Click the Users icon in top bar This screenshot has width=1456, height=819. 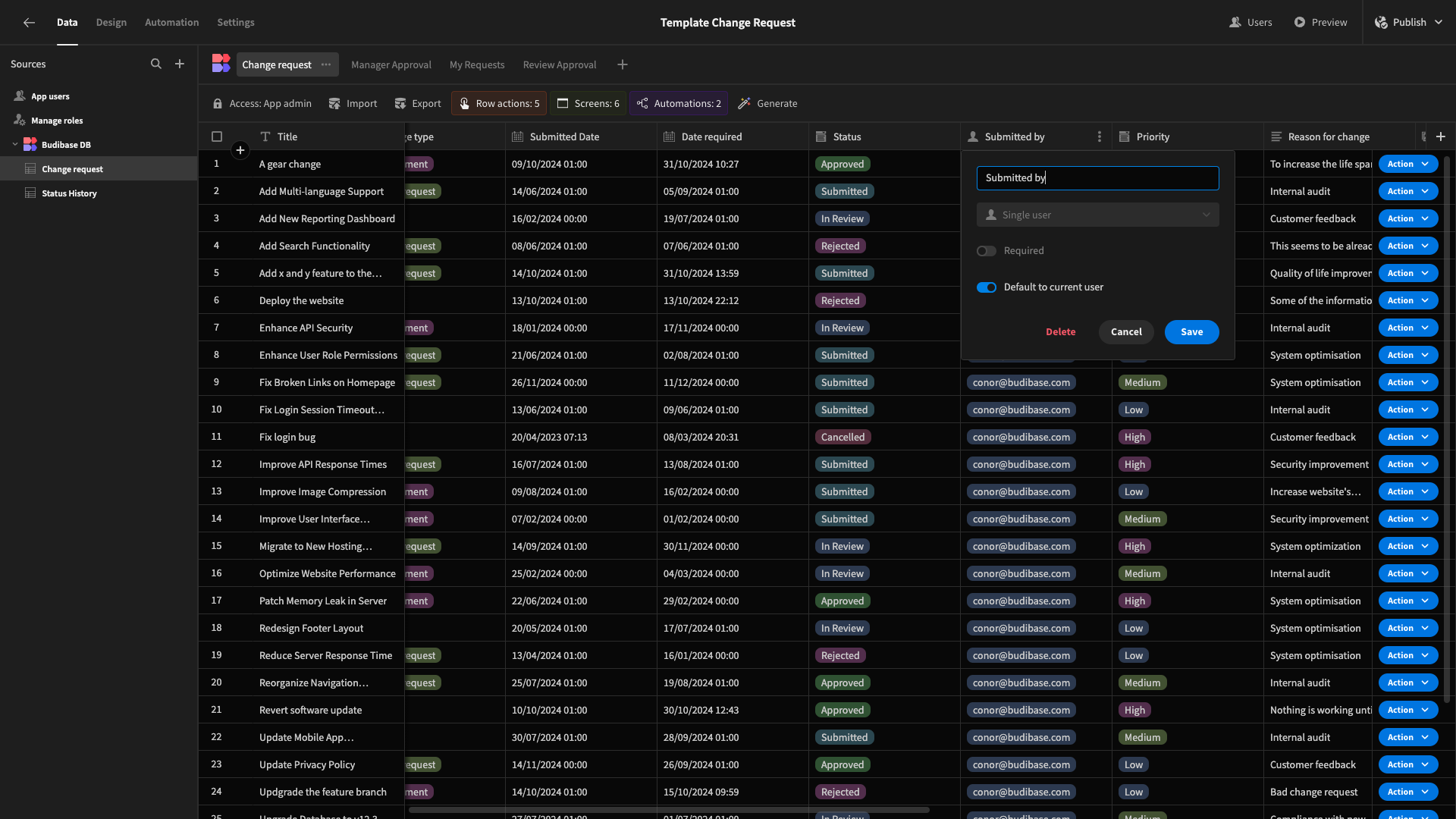1235,23
